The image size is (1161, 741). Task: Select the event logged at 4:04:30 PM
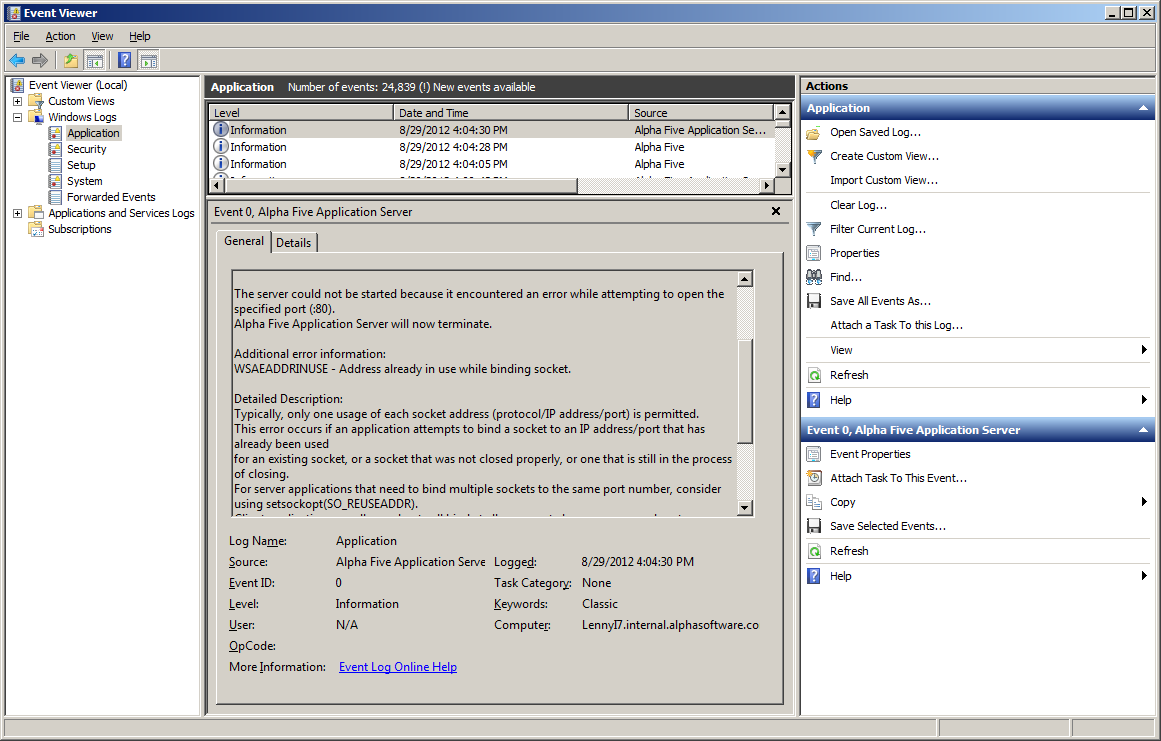(x=492, y=130)
